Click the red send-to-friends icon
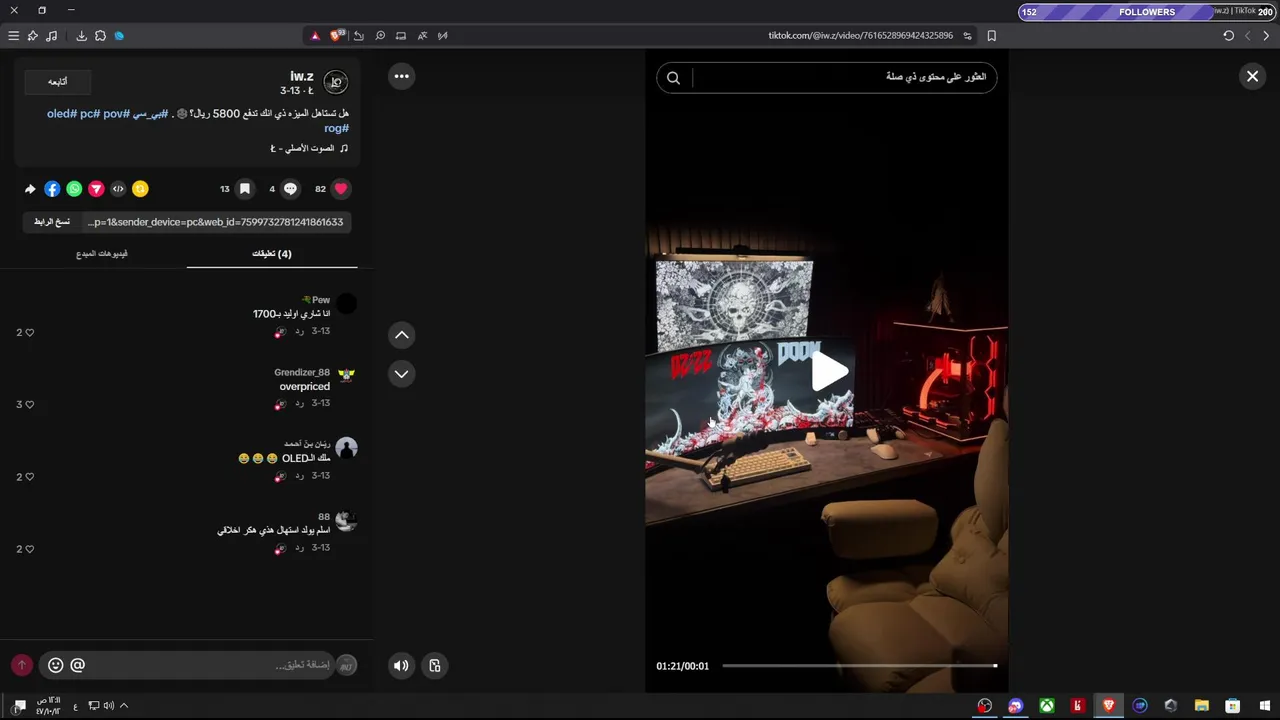 (x=96, y=188)
